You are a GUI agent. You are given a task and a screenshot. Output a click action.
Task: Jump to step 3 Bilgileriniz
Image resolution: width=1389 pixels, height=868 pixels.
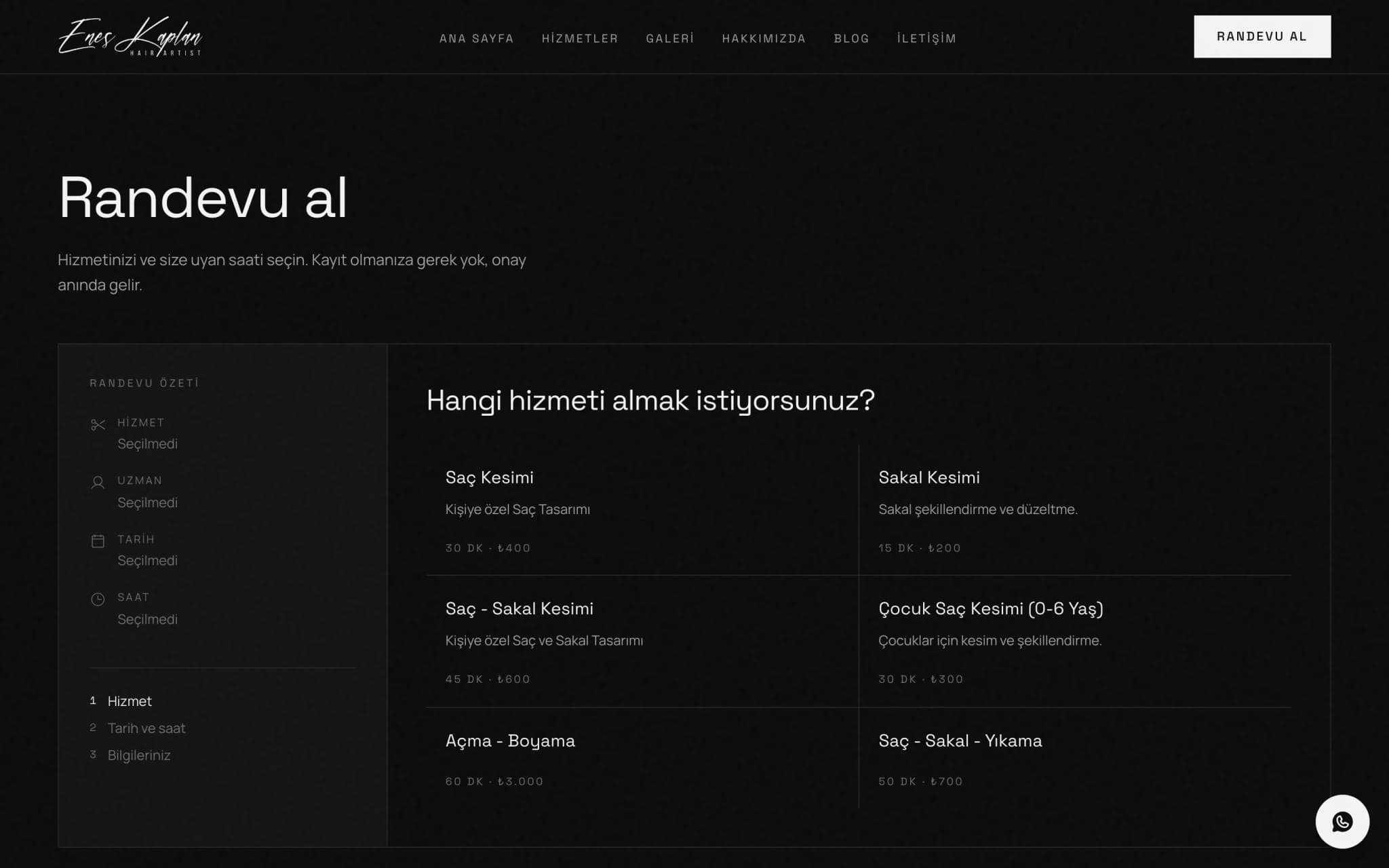130,755
